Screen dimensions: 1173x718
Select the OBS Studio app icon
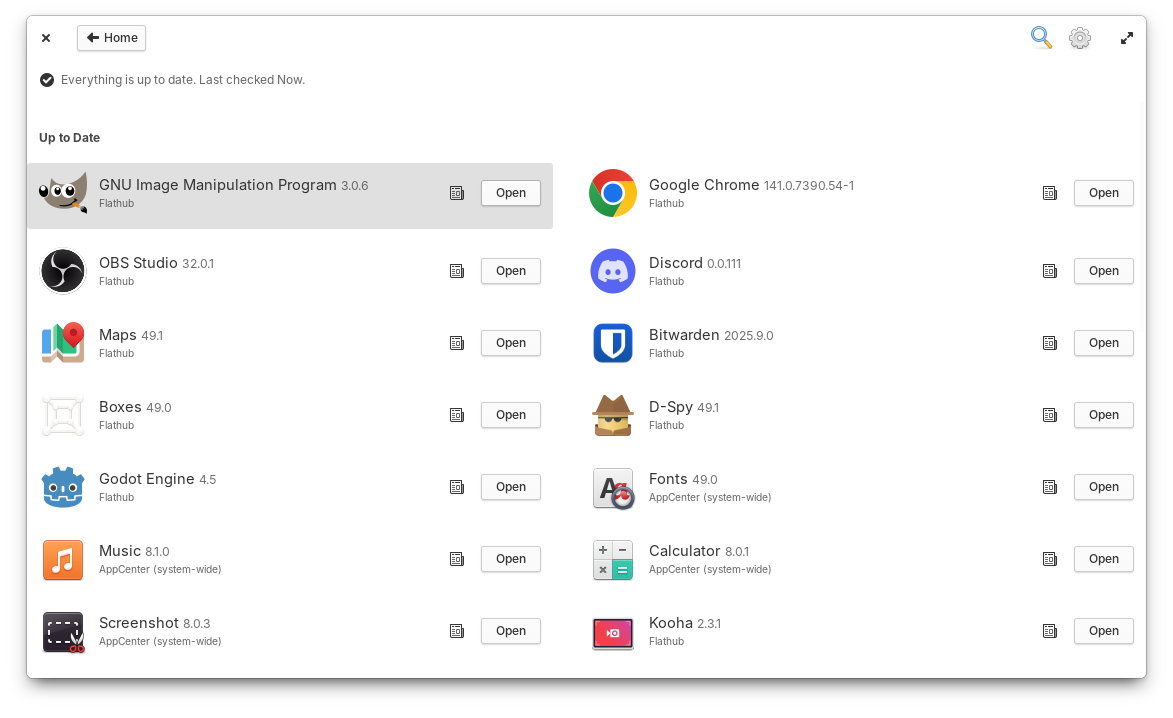(x=63, y=270)
